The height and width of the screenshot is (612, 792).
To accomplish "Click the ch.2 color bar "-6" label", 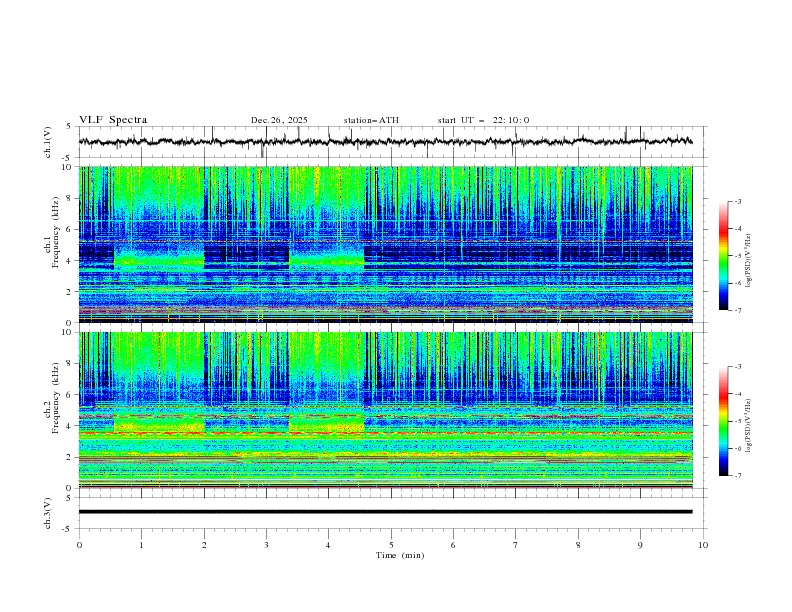I will pos(738,448).
